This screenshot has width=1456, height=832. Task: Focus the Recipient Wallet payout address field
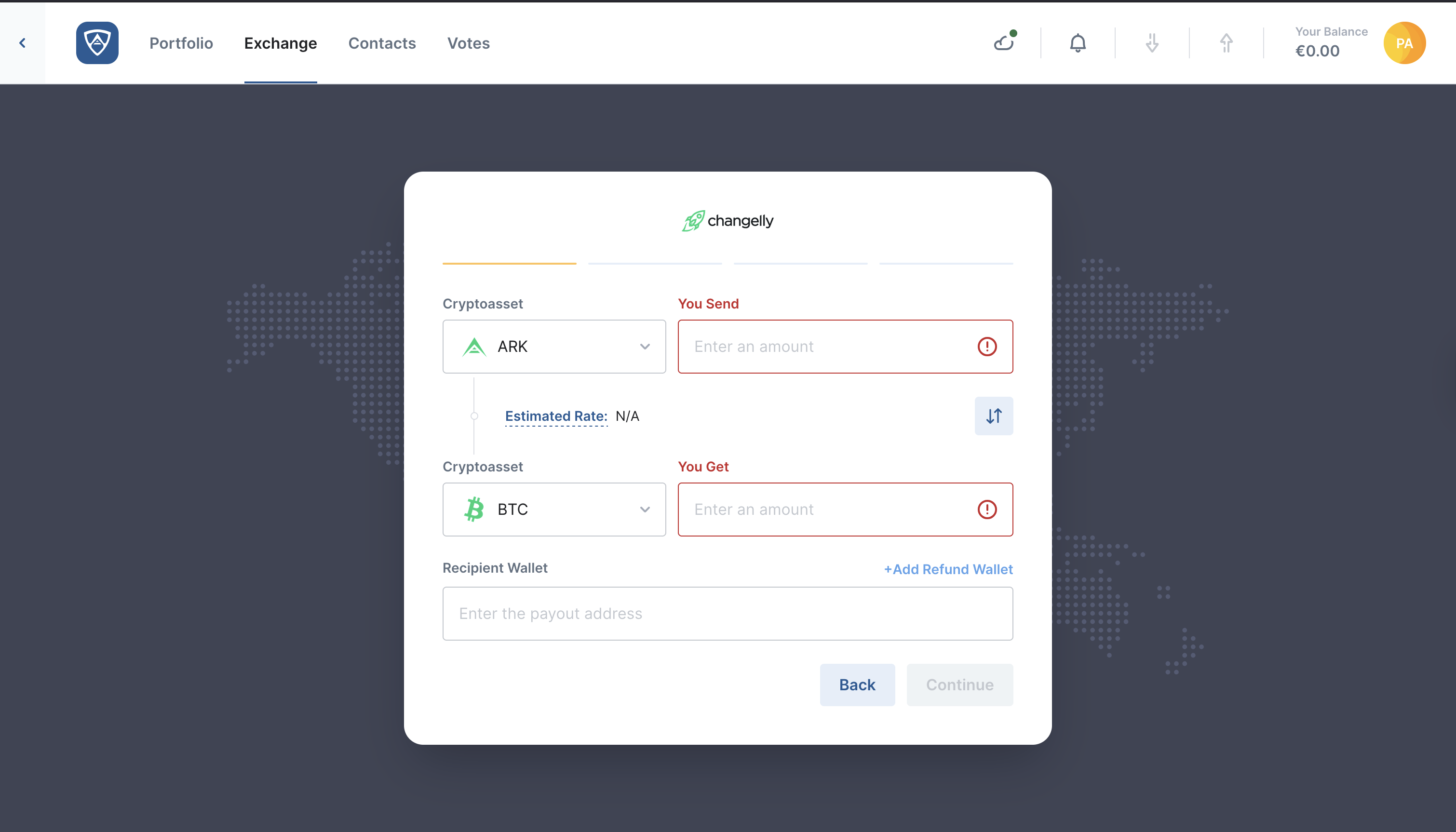728,613
